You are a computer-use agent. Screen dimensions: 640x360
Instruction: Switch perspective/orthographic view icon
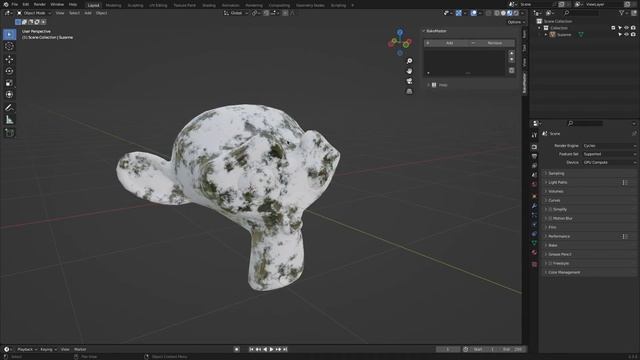tap(409, 91)
